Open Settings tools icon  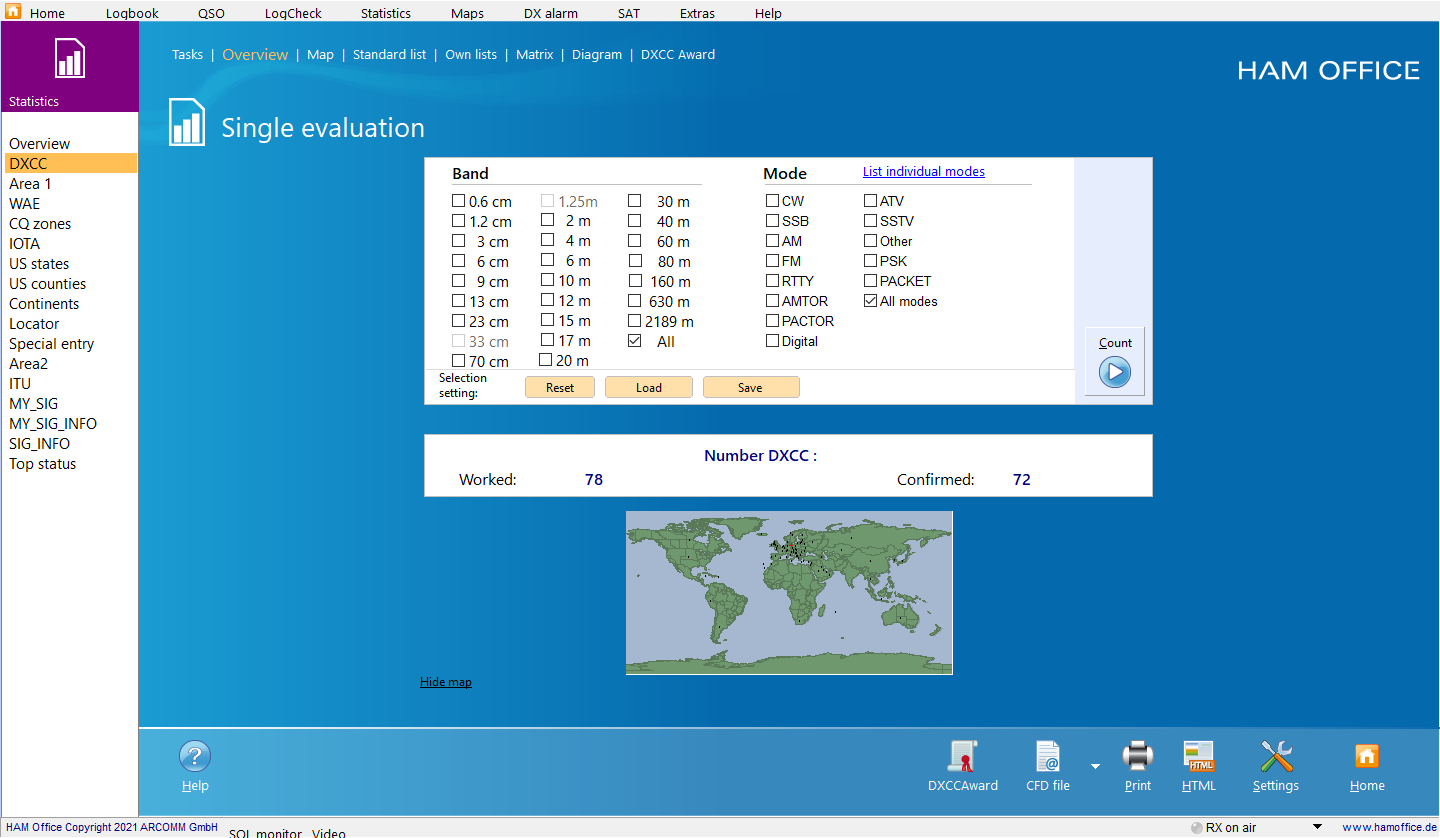(1276, 757)
